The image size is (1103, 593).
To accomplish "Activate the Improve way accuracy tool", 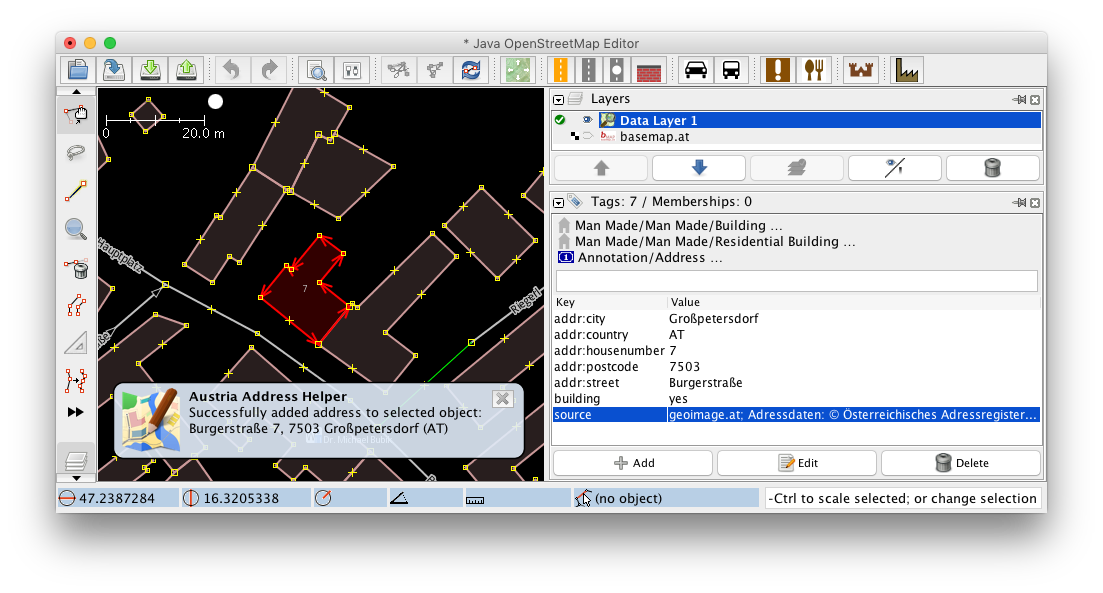I will (76, 381).
